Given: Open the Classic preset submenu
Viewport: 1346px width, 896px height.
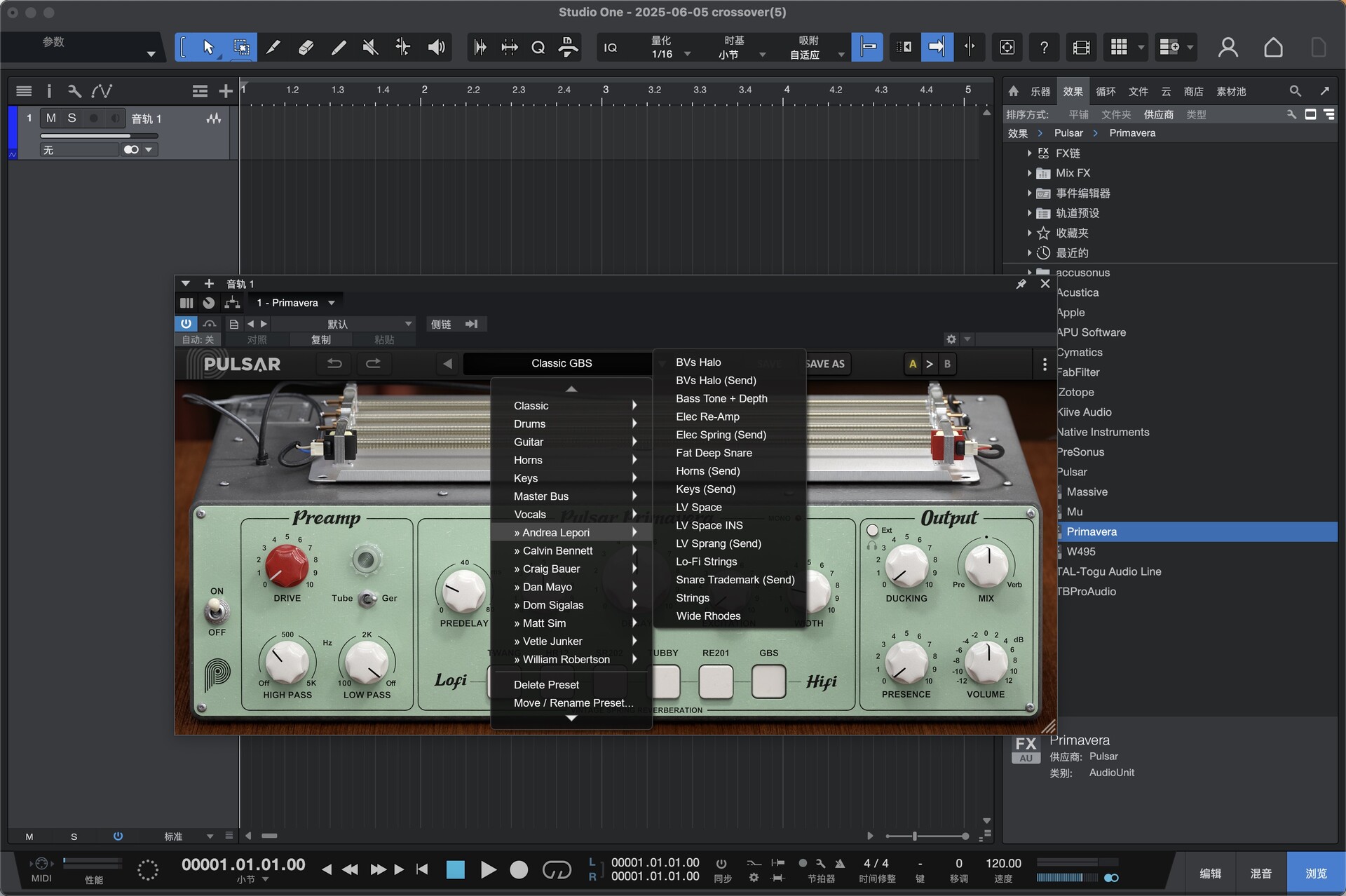Looking at the screenshot, I should [571, 405].
